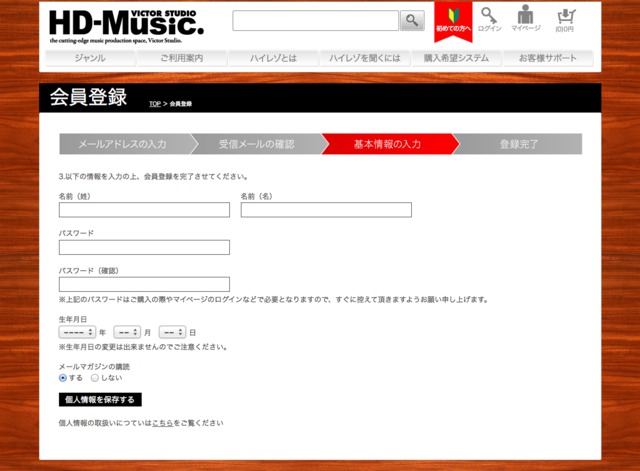Follow the TOP breadcrumb link

pyautogui.click(x=155, y=104)
